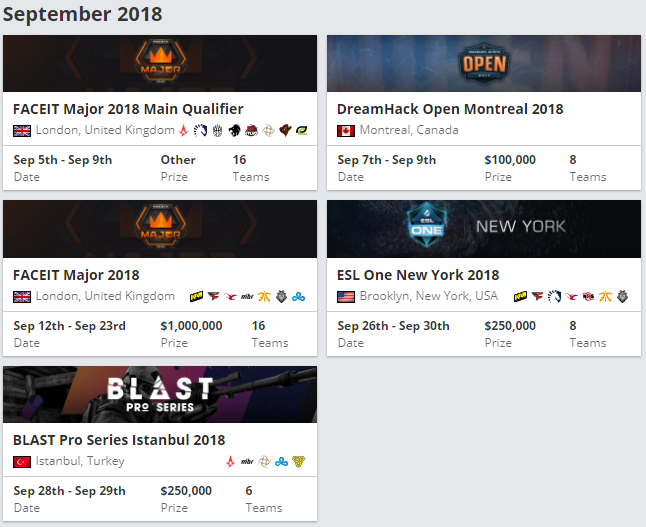Click the Fnatic logo in ESL One New York card
646x527 pixels.
pyautogui.click(x=605, y=296)
